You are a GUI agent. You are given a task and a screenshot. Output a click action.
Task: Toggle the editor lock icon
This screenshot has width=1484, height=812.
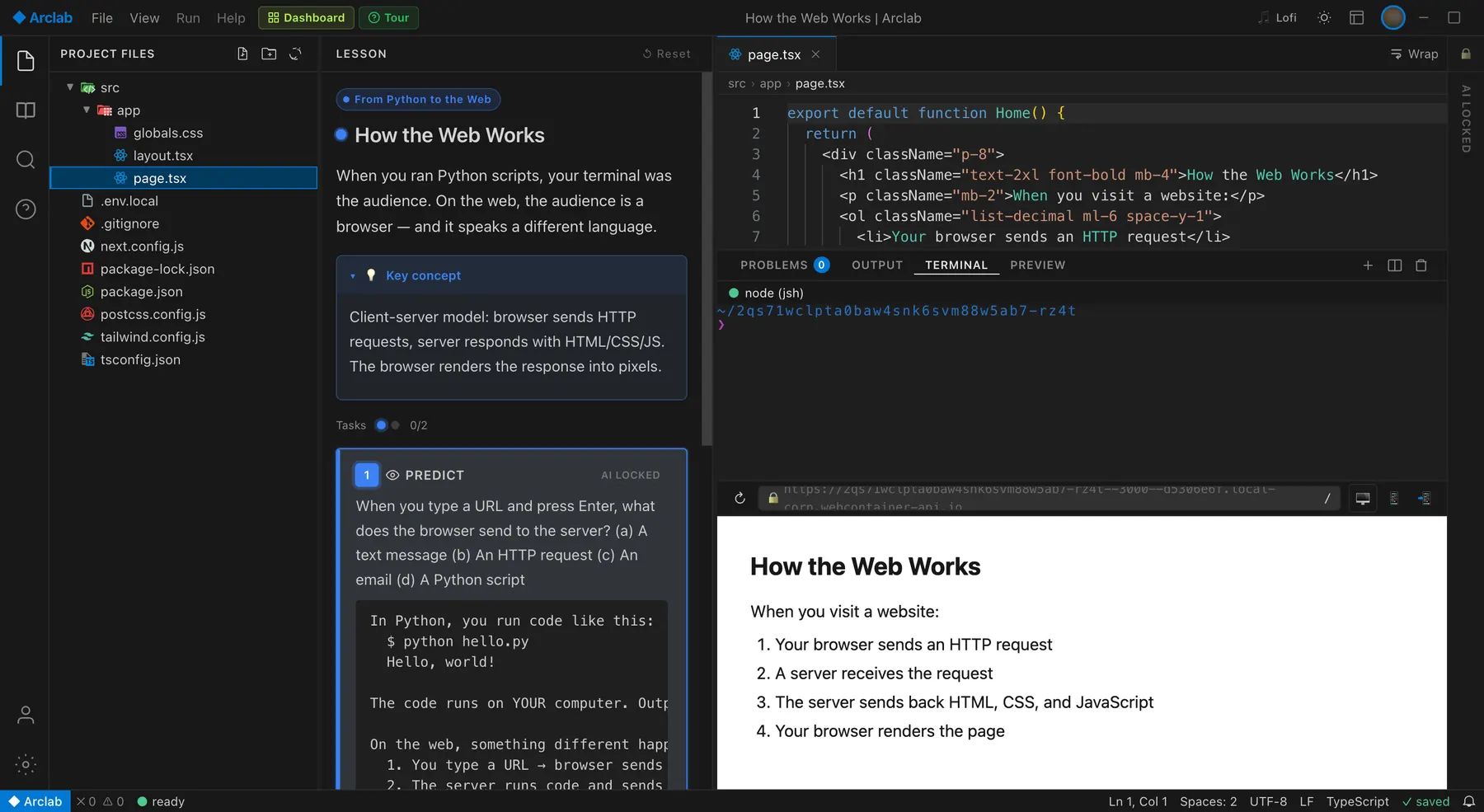pos(1465,54)
